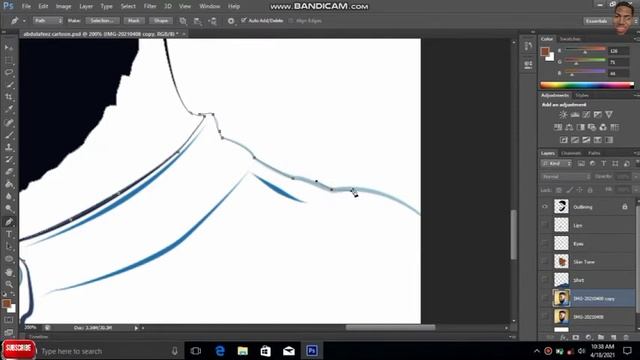
Task: Add a Channel Mixer adjustment
Action: click(x=603, y=127)
